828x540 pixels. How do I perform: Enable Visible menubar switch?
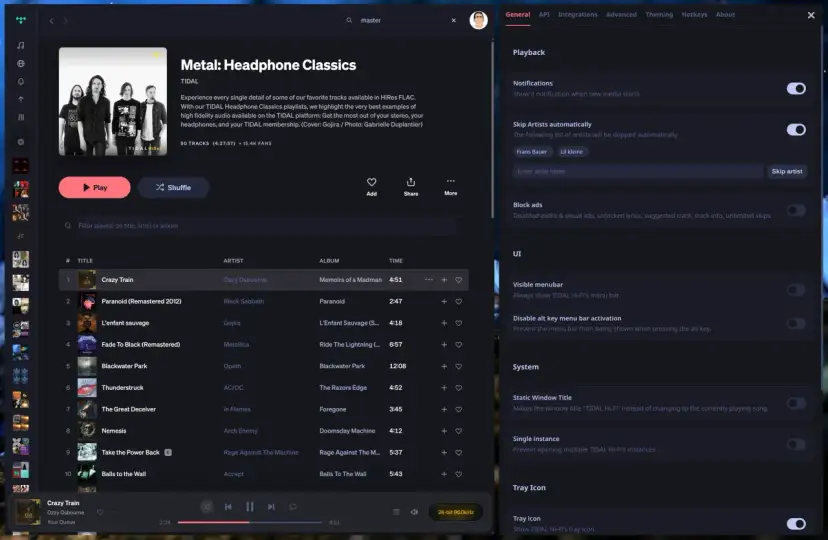coord(796,289)
